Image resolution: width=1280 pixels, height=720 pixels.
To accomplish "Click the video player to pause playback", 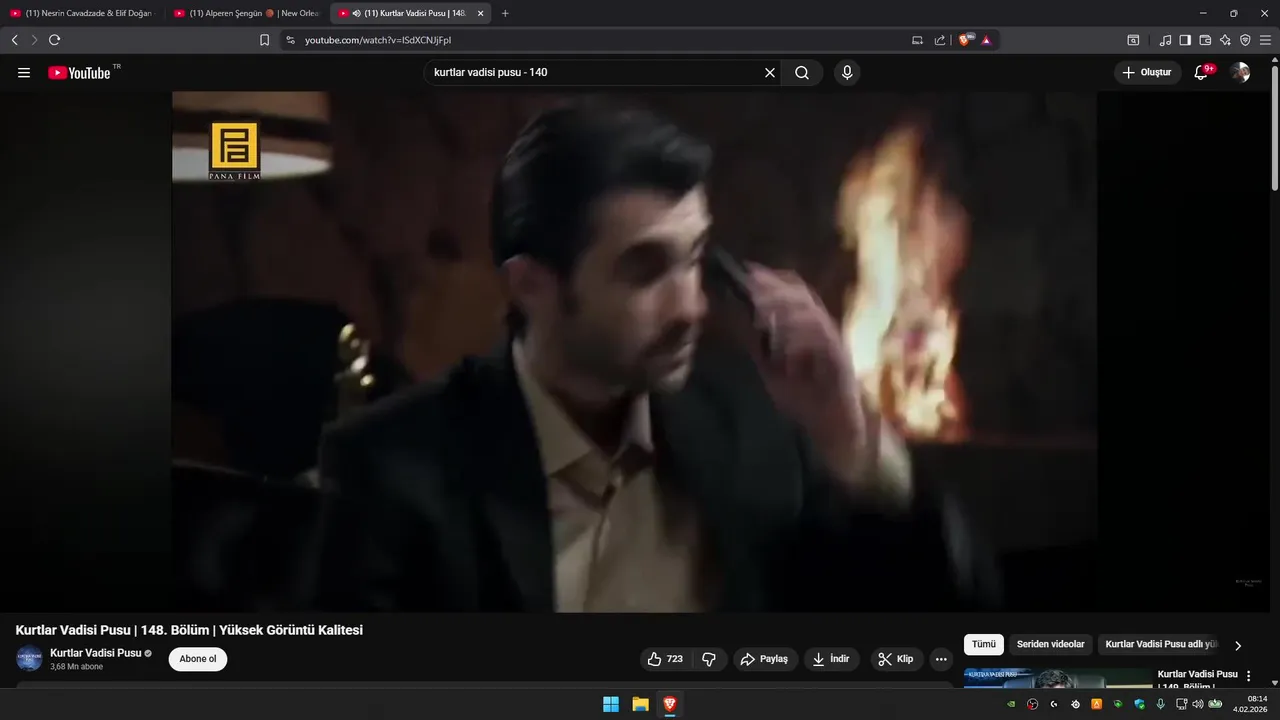I will point(635,352).
